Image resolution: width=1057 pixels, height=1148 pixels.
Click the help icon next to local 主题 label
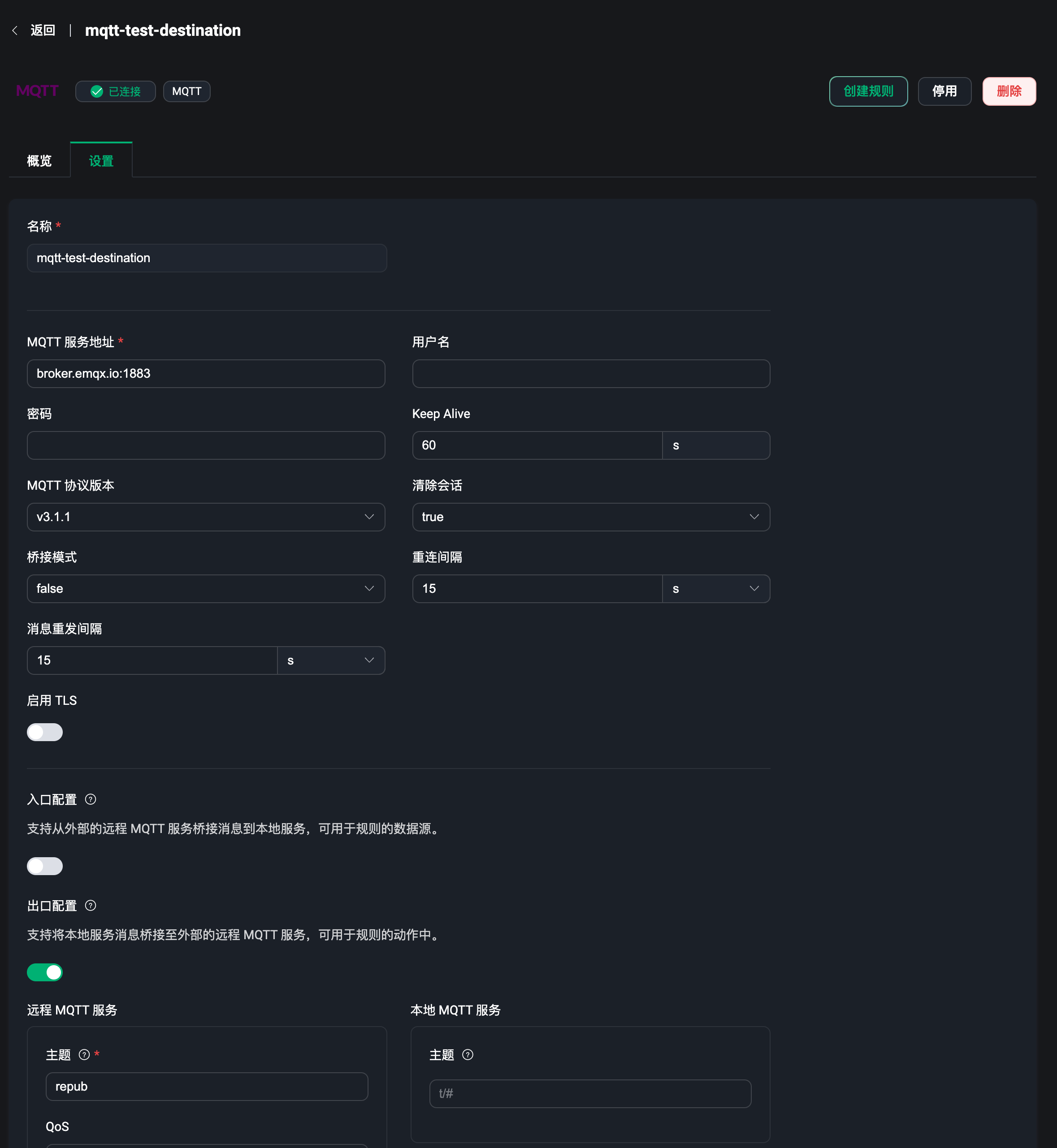tap(467, 1054)
